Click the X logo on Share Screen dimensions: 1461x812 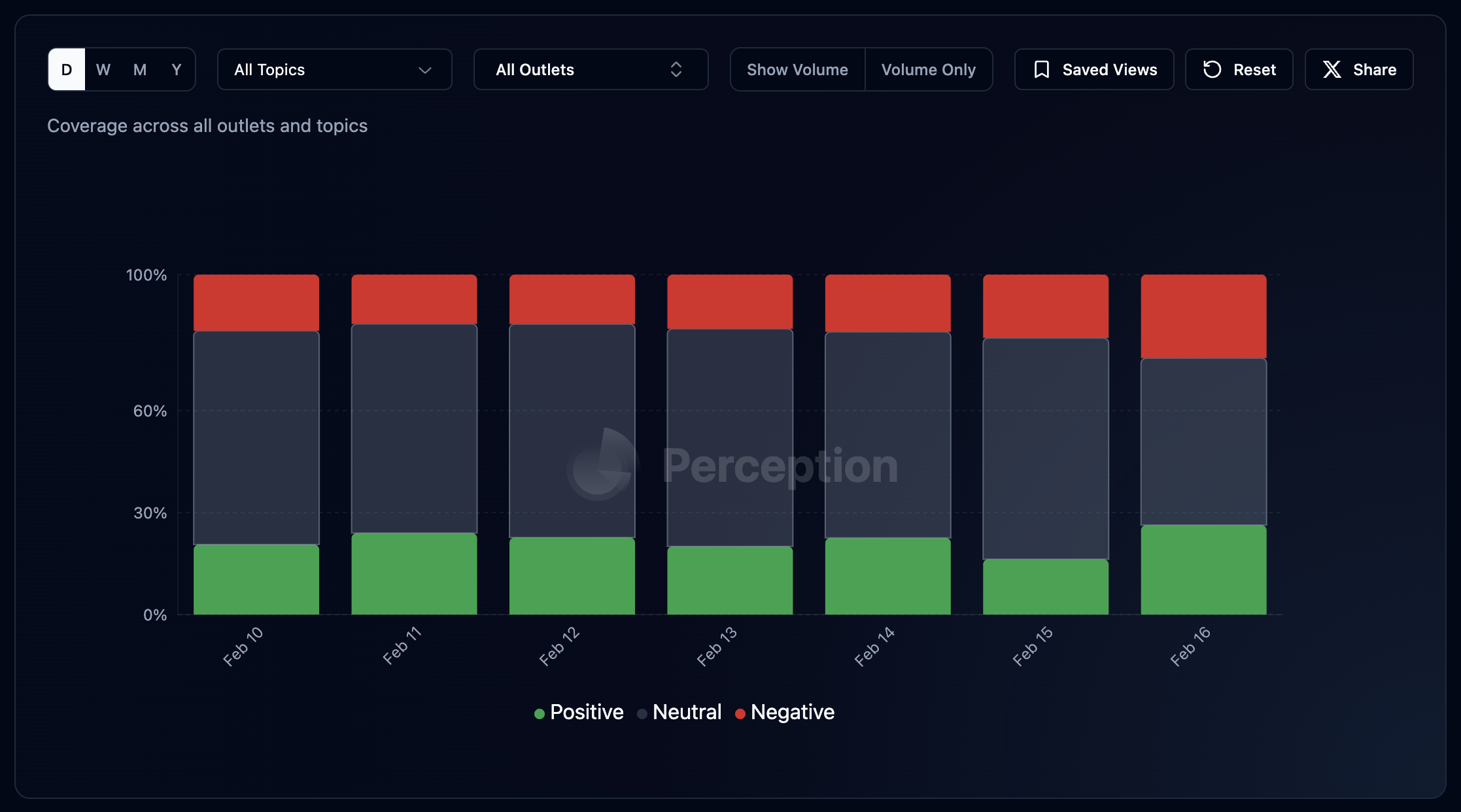coord(1332,69)
